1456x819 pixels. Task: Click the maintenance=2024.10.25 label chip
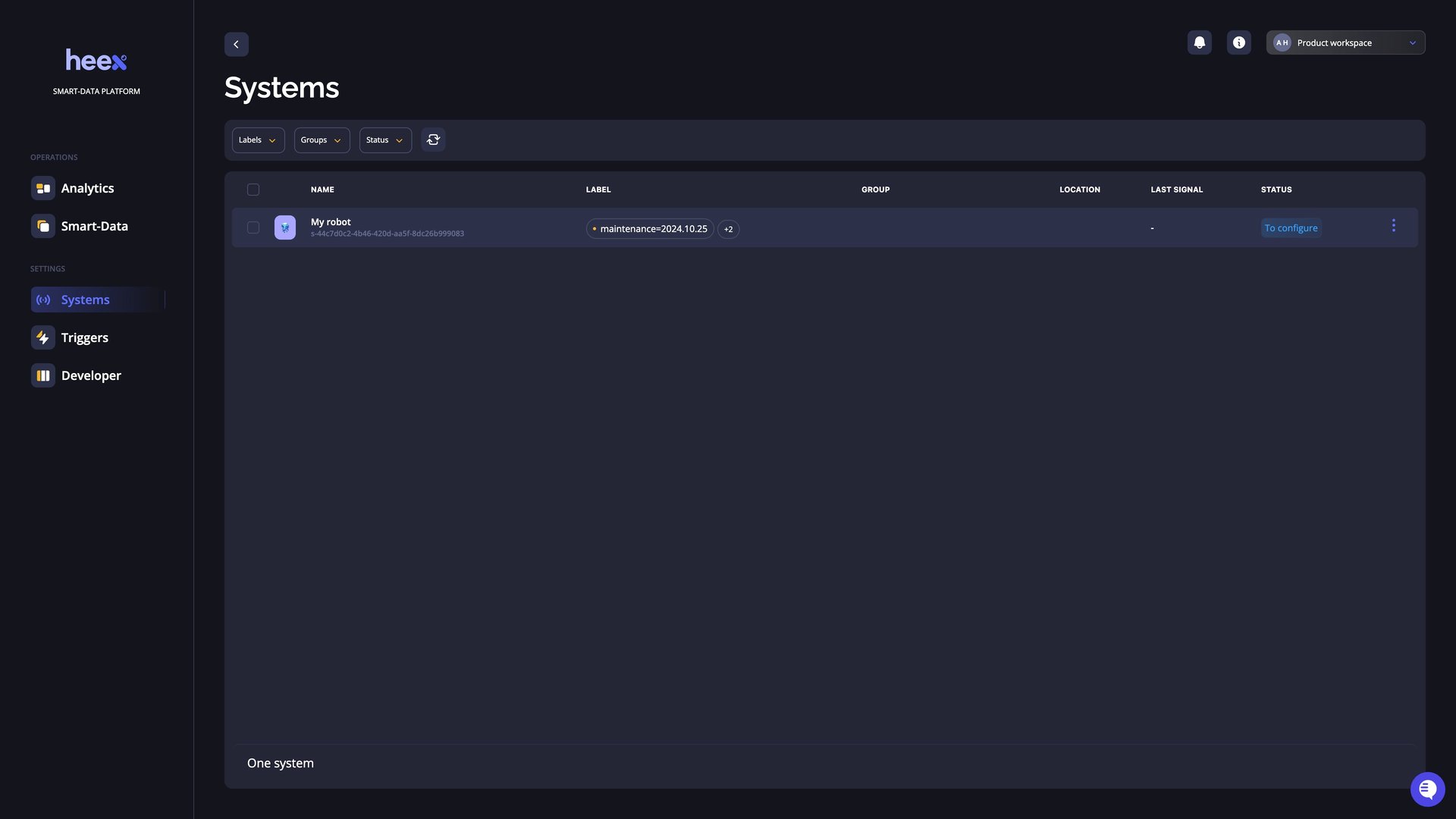[650, 229]
